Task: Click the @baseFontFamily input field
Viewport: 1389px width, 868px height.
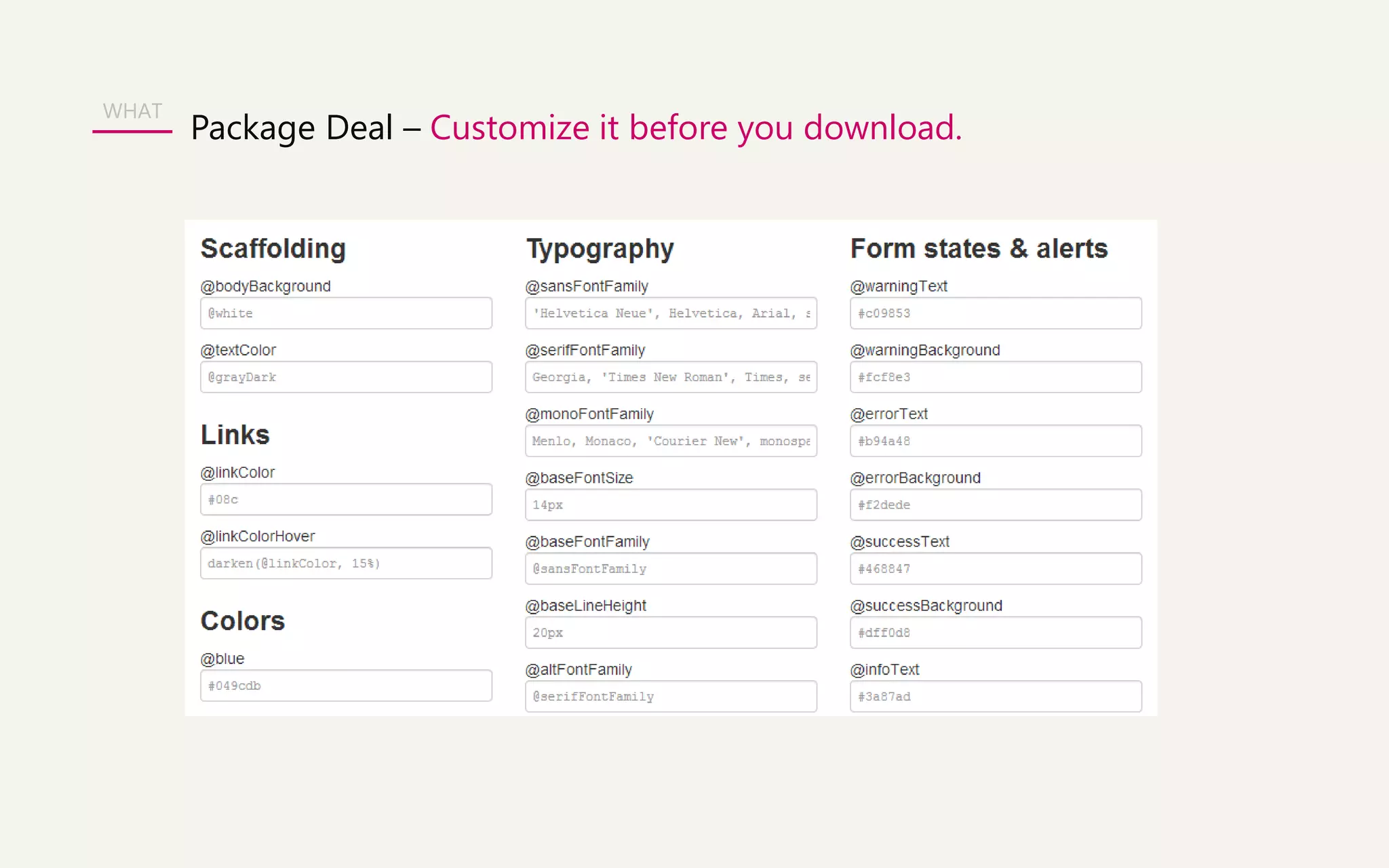Action: click(671, 569)
